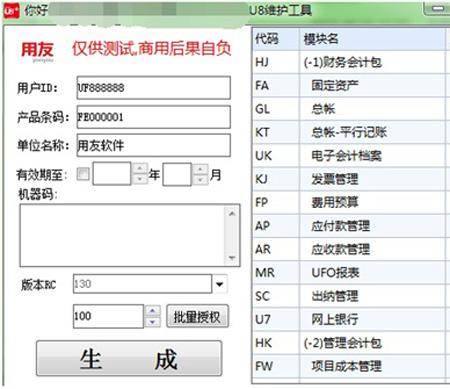Click the 用户ID input field
450x389 pixels.
[153, 88]
